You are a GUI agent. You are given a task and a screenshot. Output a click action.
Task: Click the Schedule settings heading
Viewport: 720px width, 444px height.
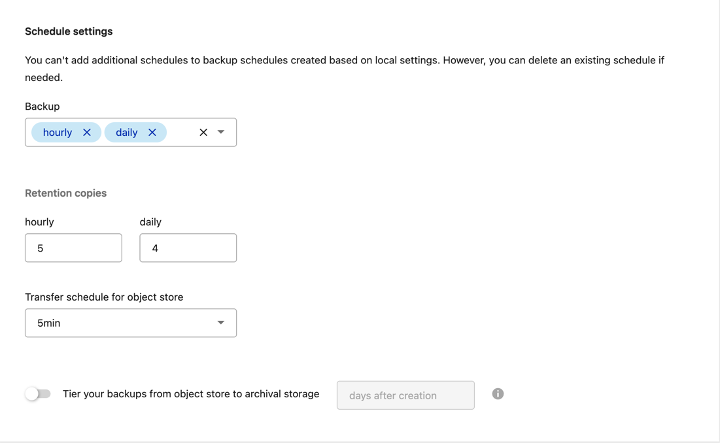point(69,32)
